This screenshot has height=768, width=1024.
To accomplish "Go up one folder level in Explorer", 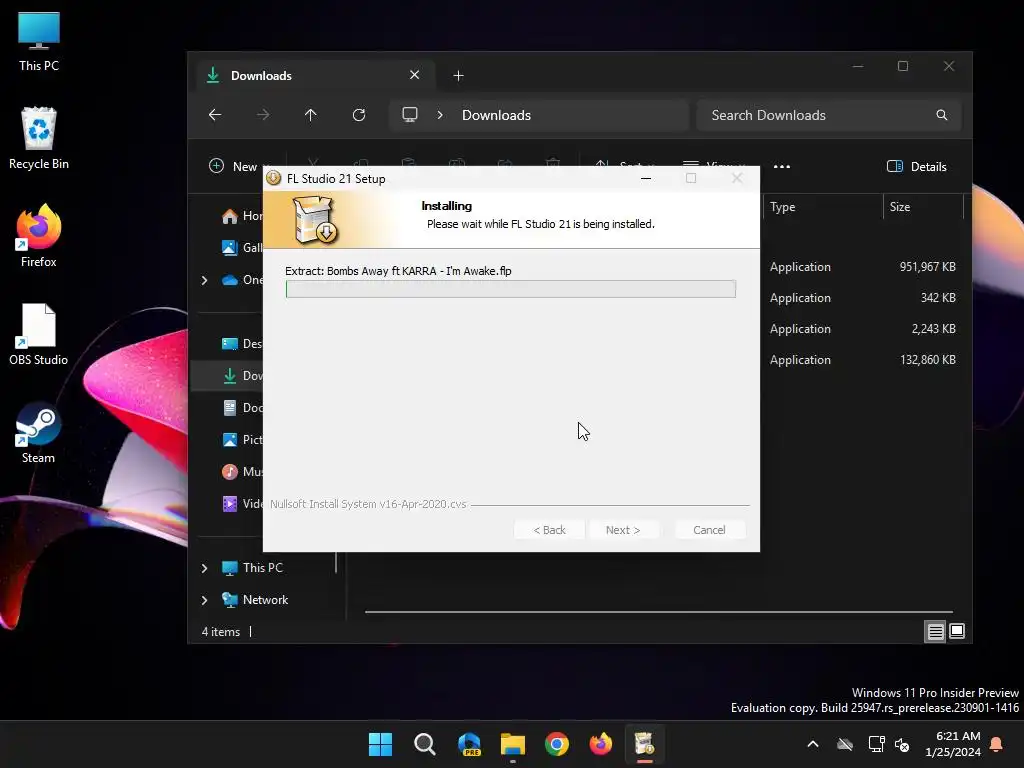I will click(x=310, y=115).
